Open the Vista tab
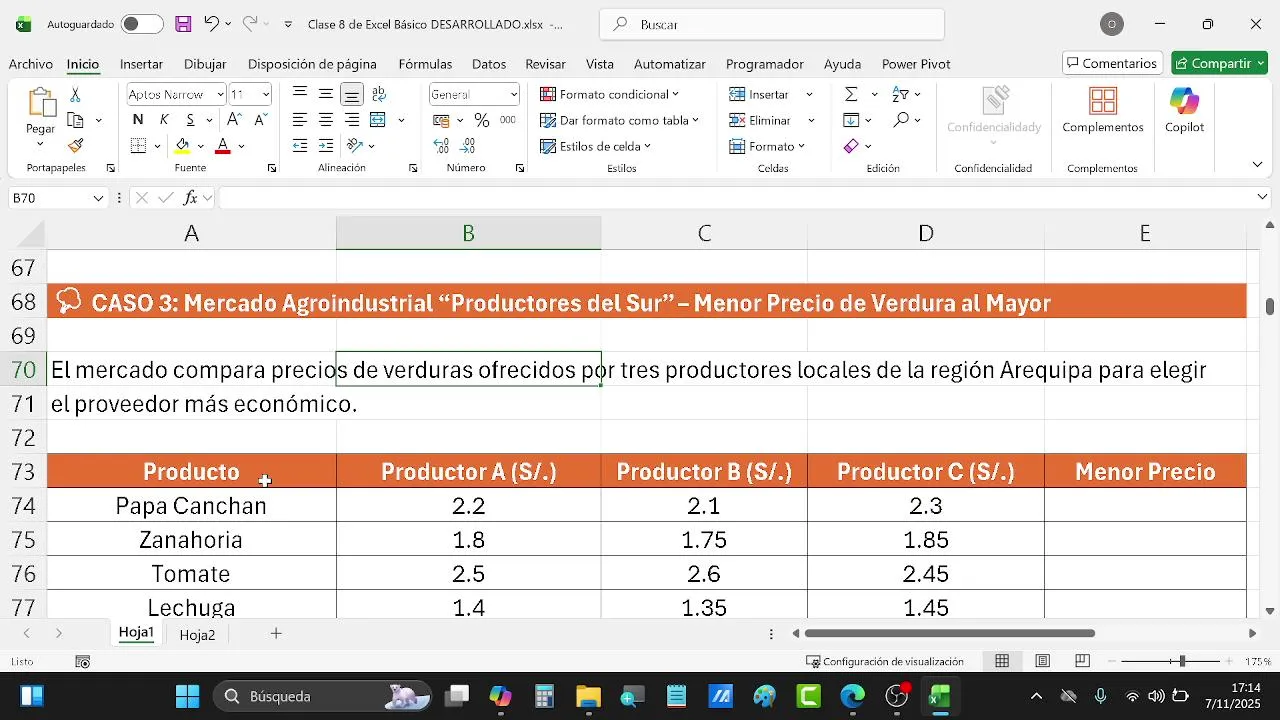Image resolution: width=1280 pixels, height=720 pixels. coord(600,64)
